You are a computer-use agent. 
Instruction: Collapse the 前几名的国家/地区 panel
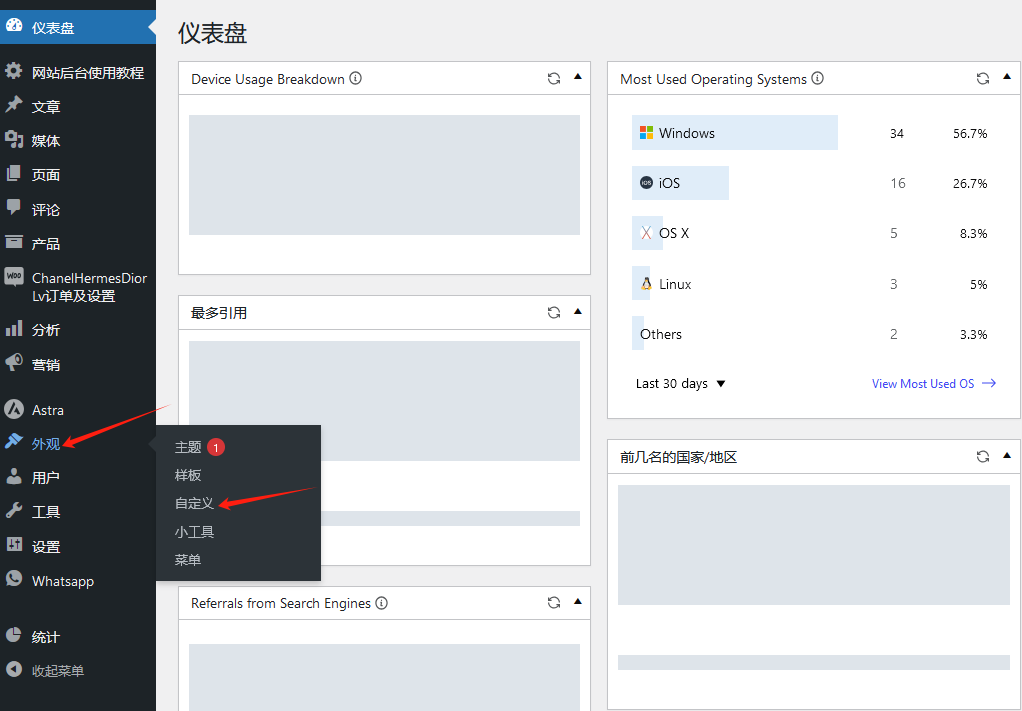click(x=1007, y=456)
